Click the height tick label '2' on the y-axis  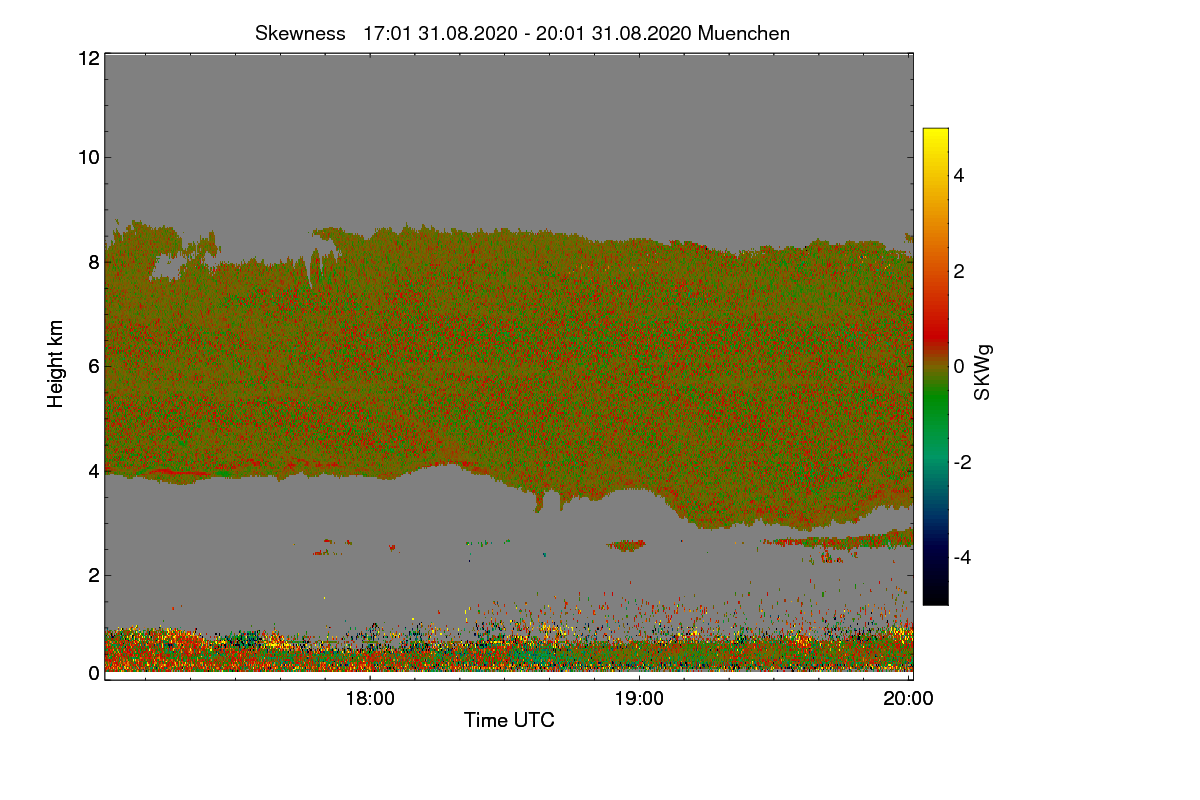coord(93,574)
